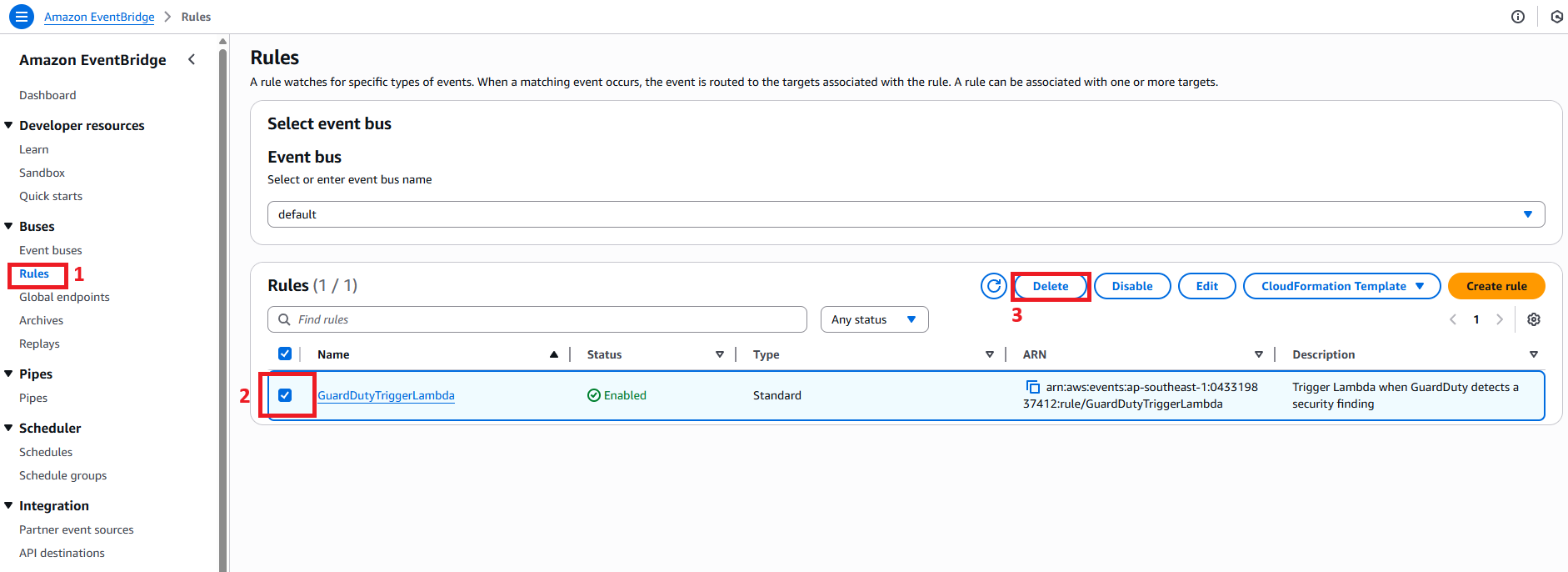Uncheck the GuardDutyTriggerLambda row checkbox
This screenshot has height=572, width=1568.
click(285, 395)
